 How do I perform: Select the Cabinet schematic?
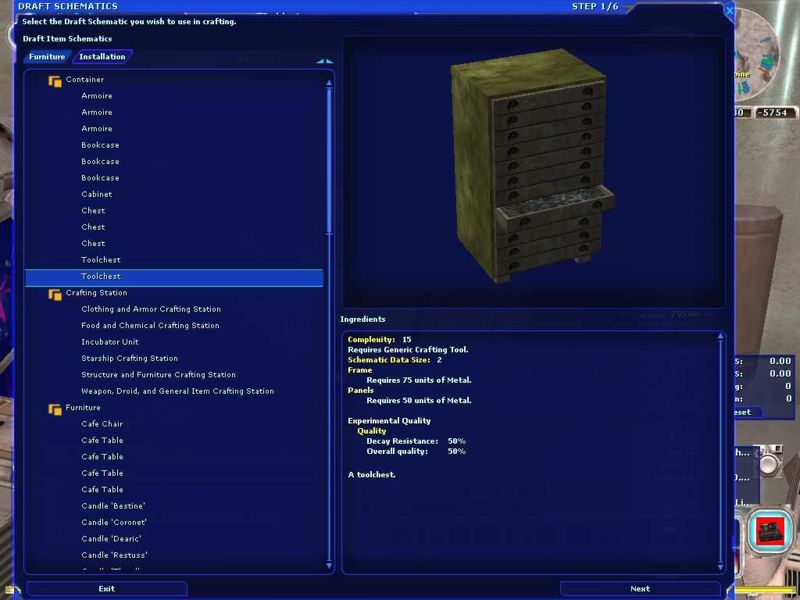coord(97,194)
